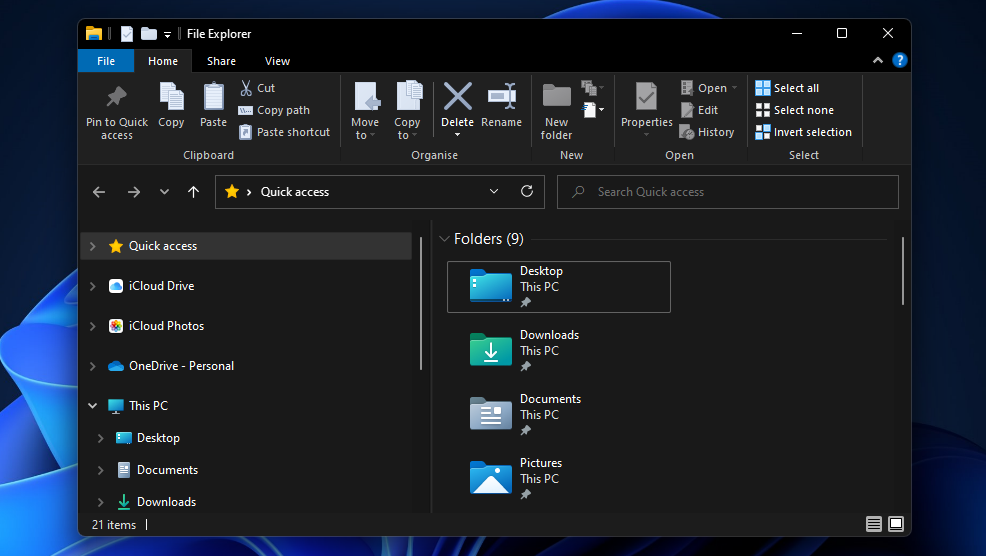Switch to large icons view in status bar
Image resolution: width=986 pixels, height=556 pixels.
pos(896,524)
